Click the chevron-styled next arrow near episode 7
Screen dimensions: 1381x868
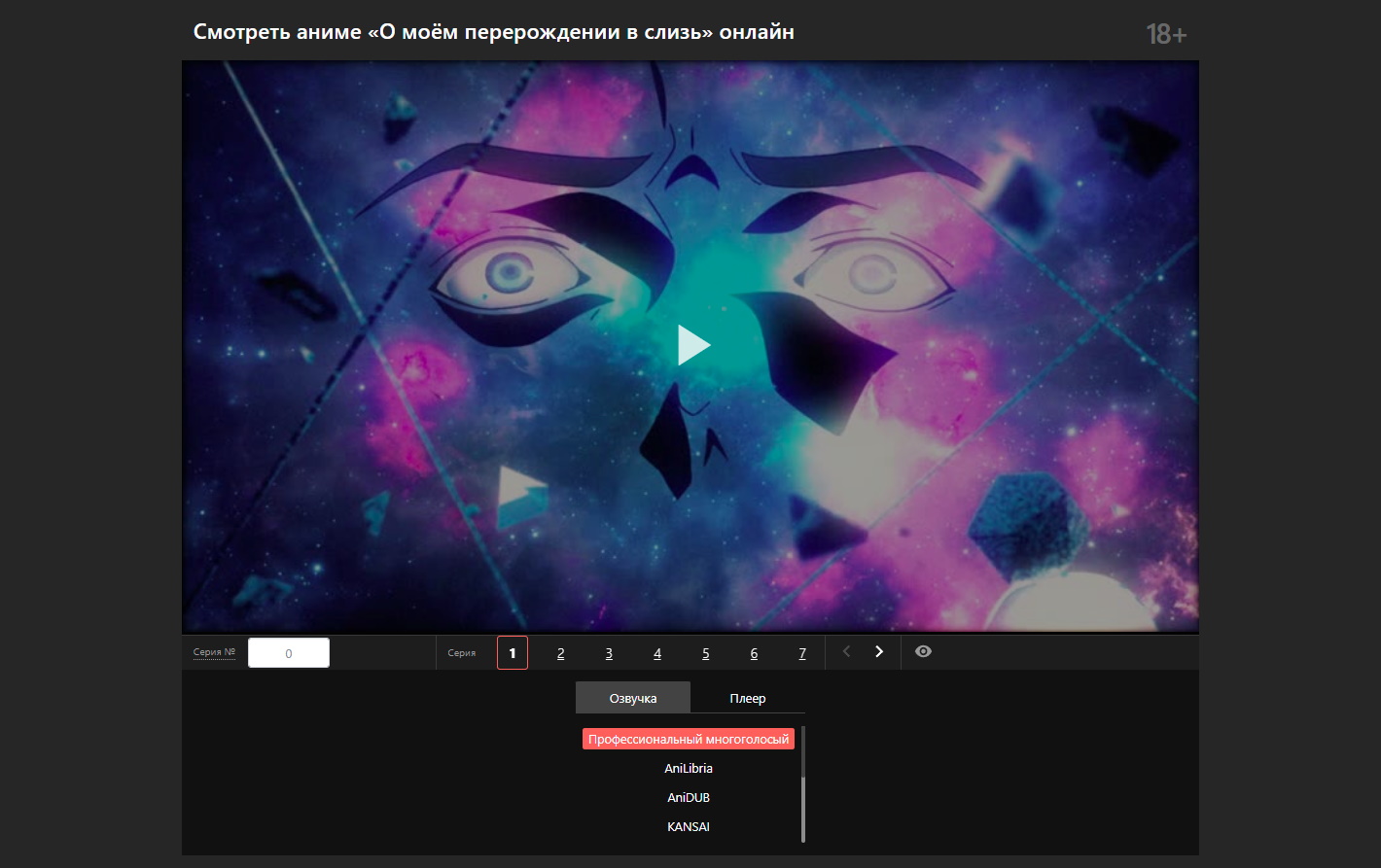click(878, 652)
